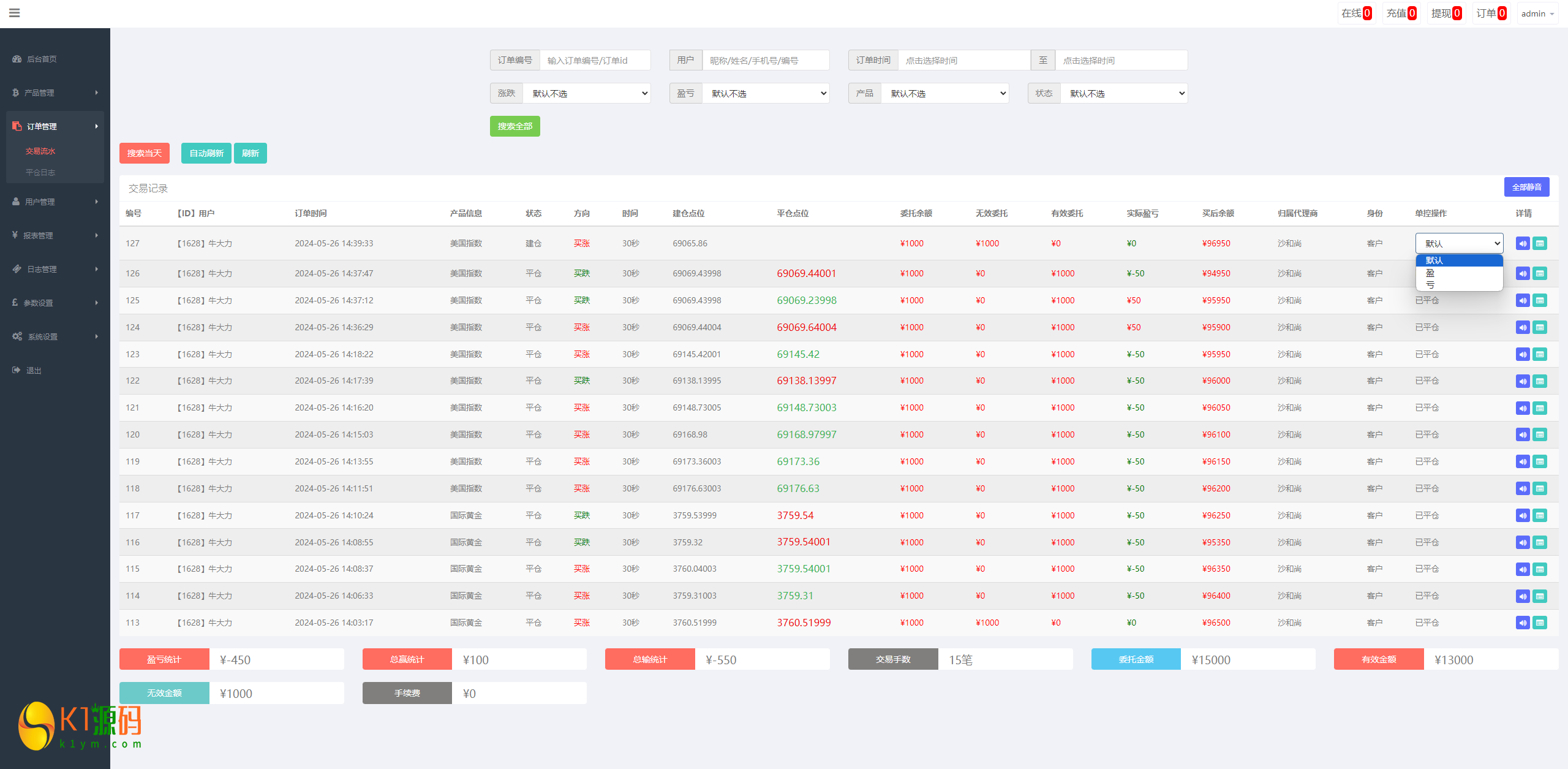Click the ¥-450 profit-loss total value
The height and width of the screenshot is (769, 1568).
[235, 660]
